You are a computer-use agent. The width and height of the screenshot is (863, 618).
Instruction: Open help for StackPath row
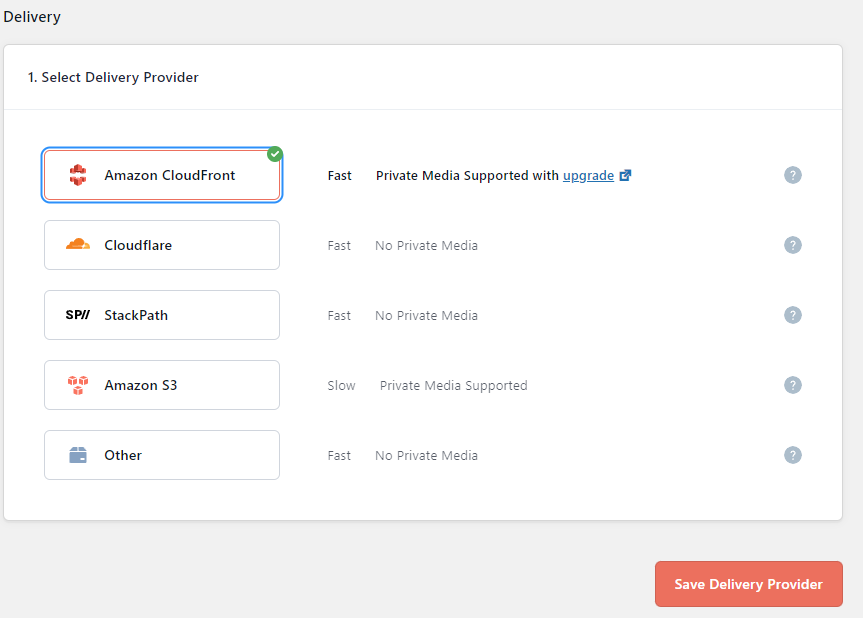[x=793, y=315]
